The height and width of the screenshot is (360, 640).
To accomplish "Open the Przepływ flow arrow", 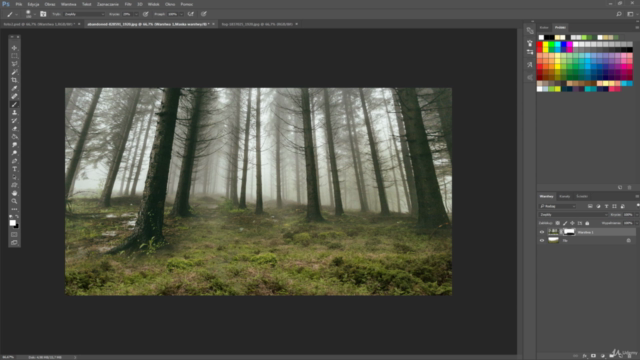I will pos(181,14).
